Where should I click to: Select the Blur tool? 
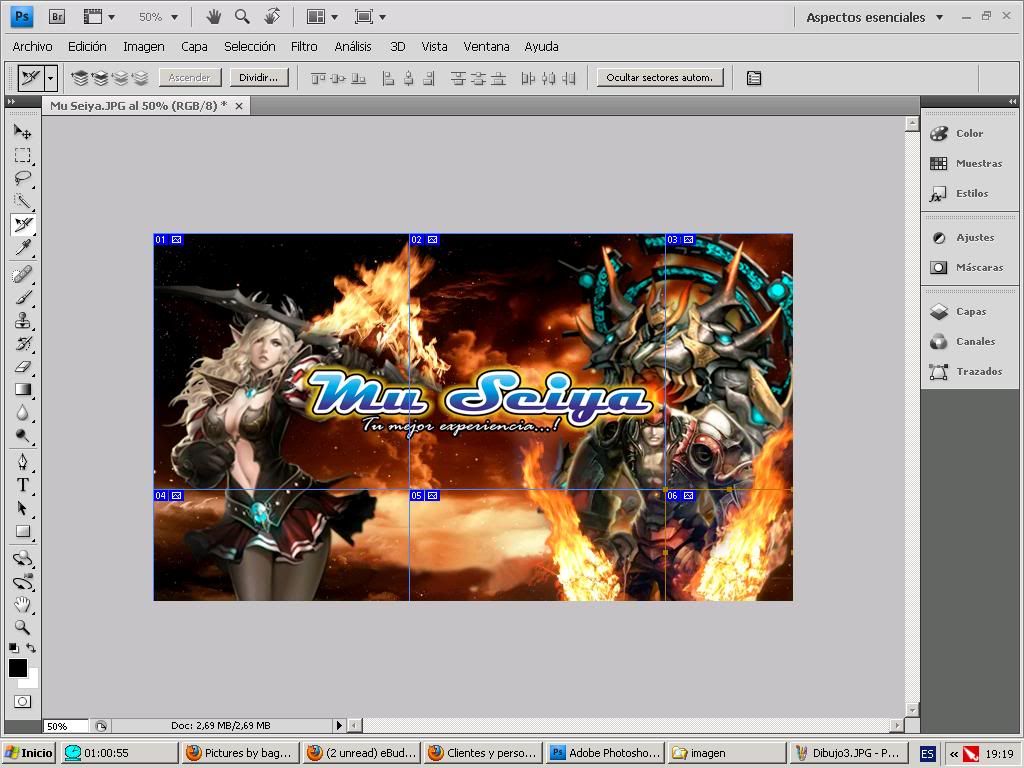click(22, 413)
